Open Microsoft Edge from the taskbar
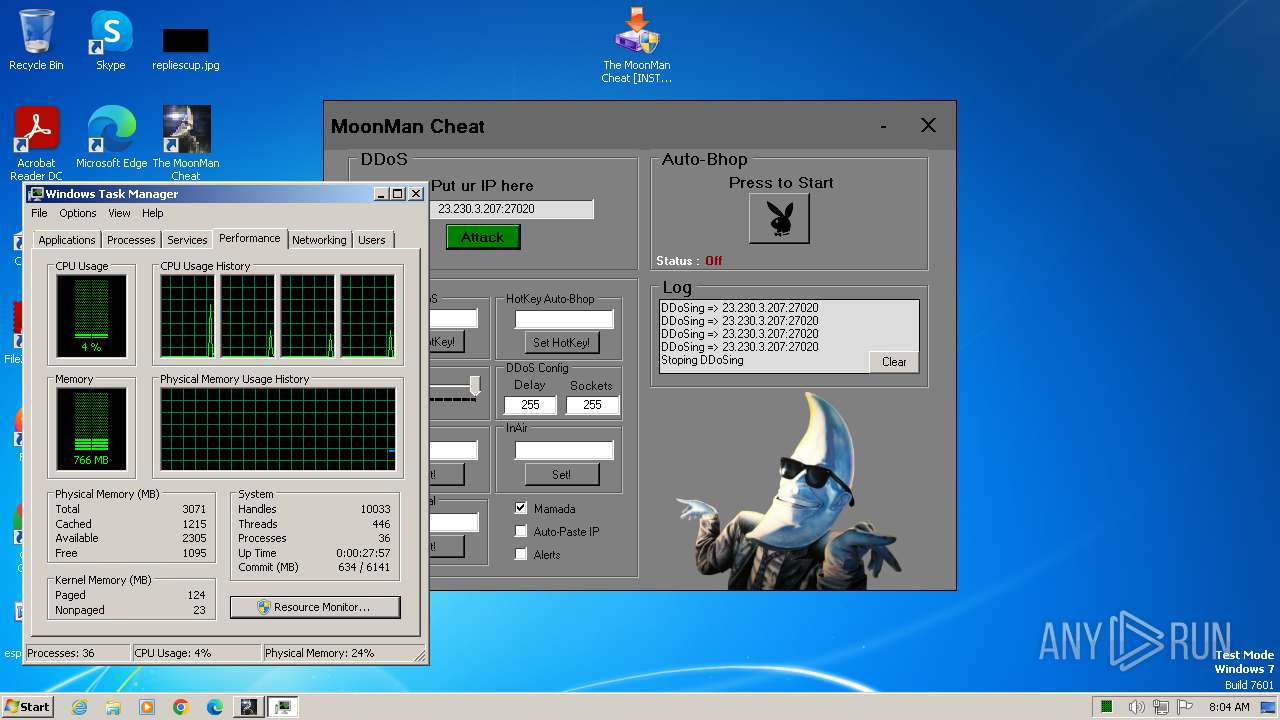Screen dimensions: 1280x720 coord(215,707)
